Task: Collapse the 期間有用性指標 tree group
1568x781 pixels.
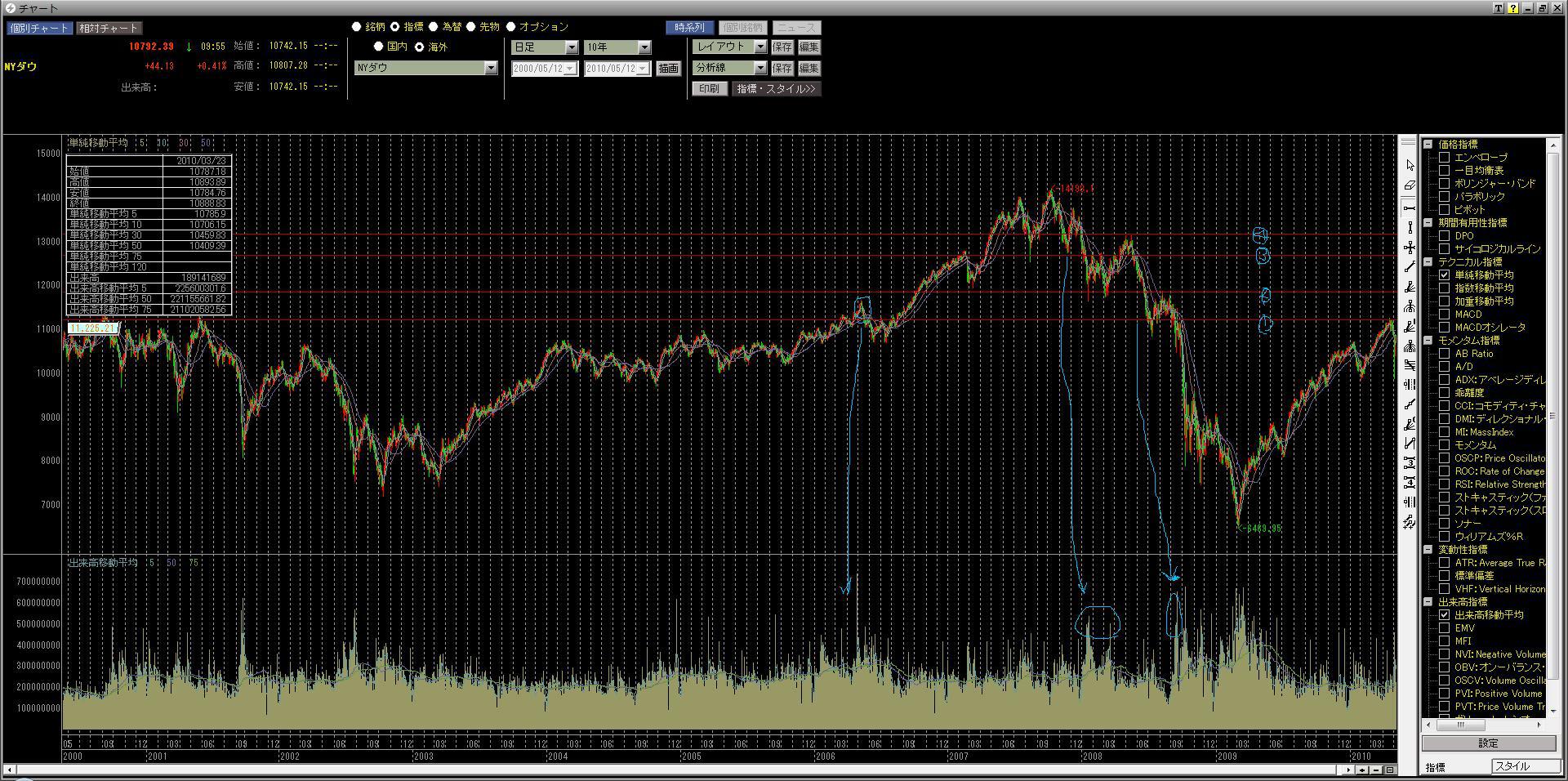Action: point(1428,223)
